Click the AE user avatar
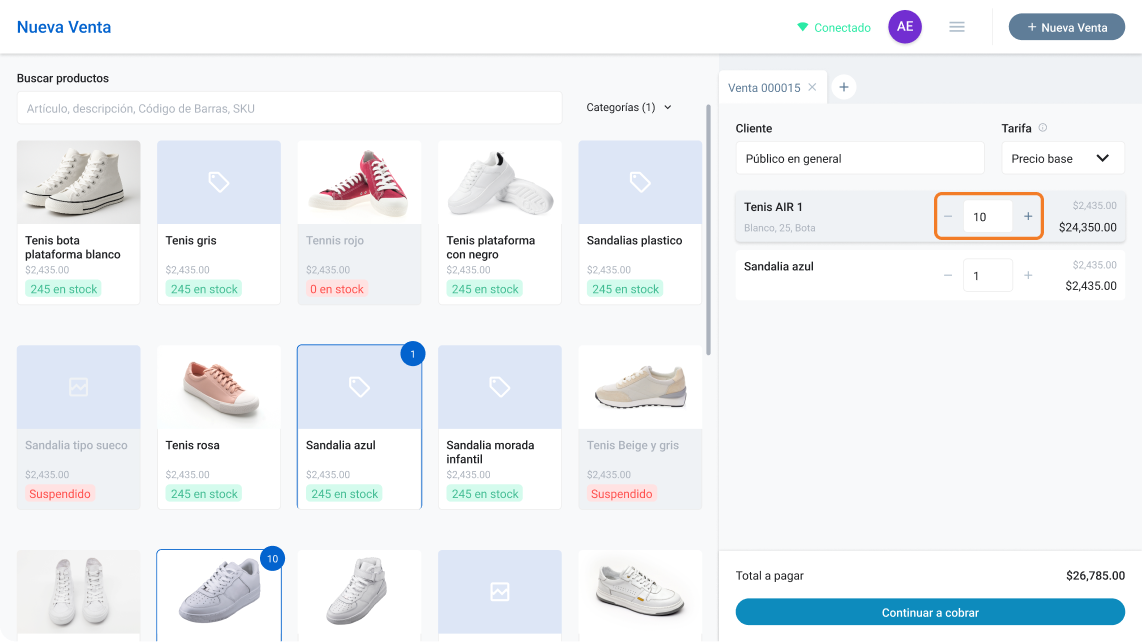This screenshot has width=1142, height=642. coord(905,27)
